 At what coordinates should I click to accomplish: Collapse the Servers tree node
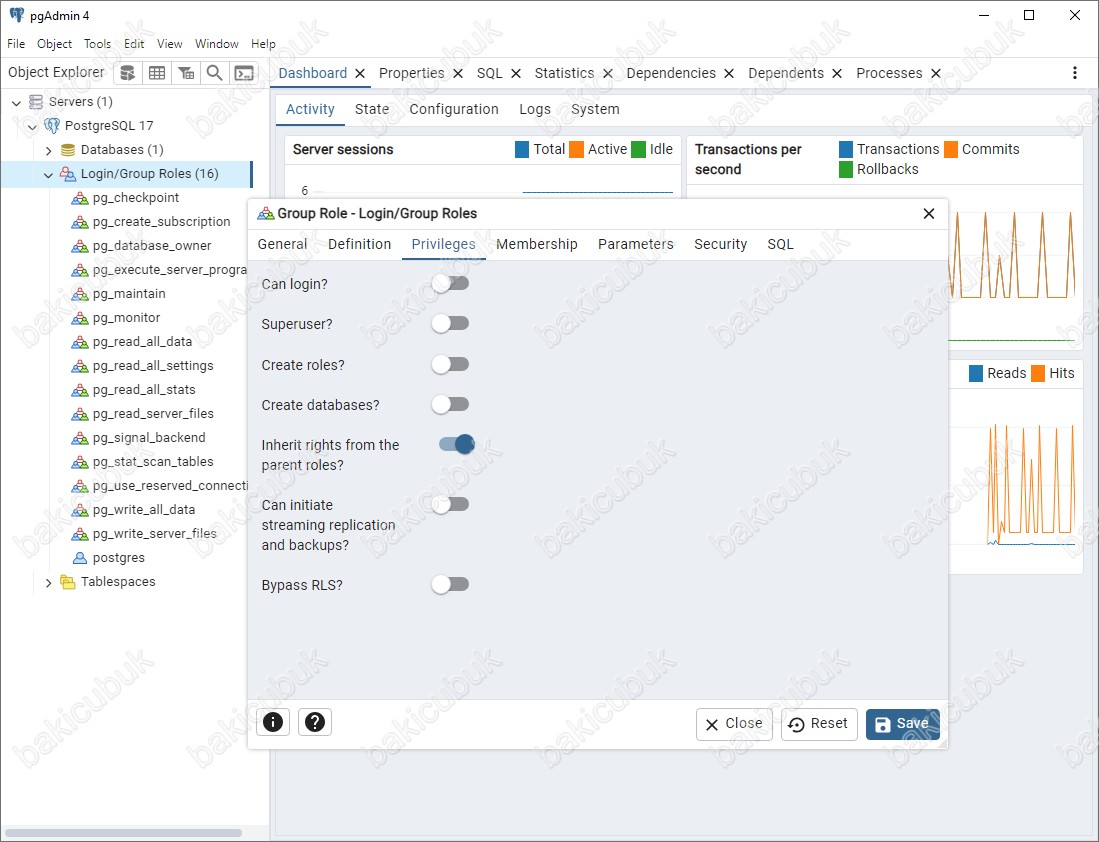coord(16,103)
